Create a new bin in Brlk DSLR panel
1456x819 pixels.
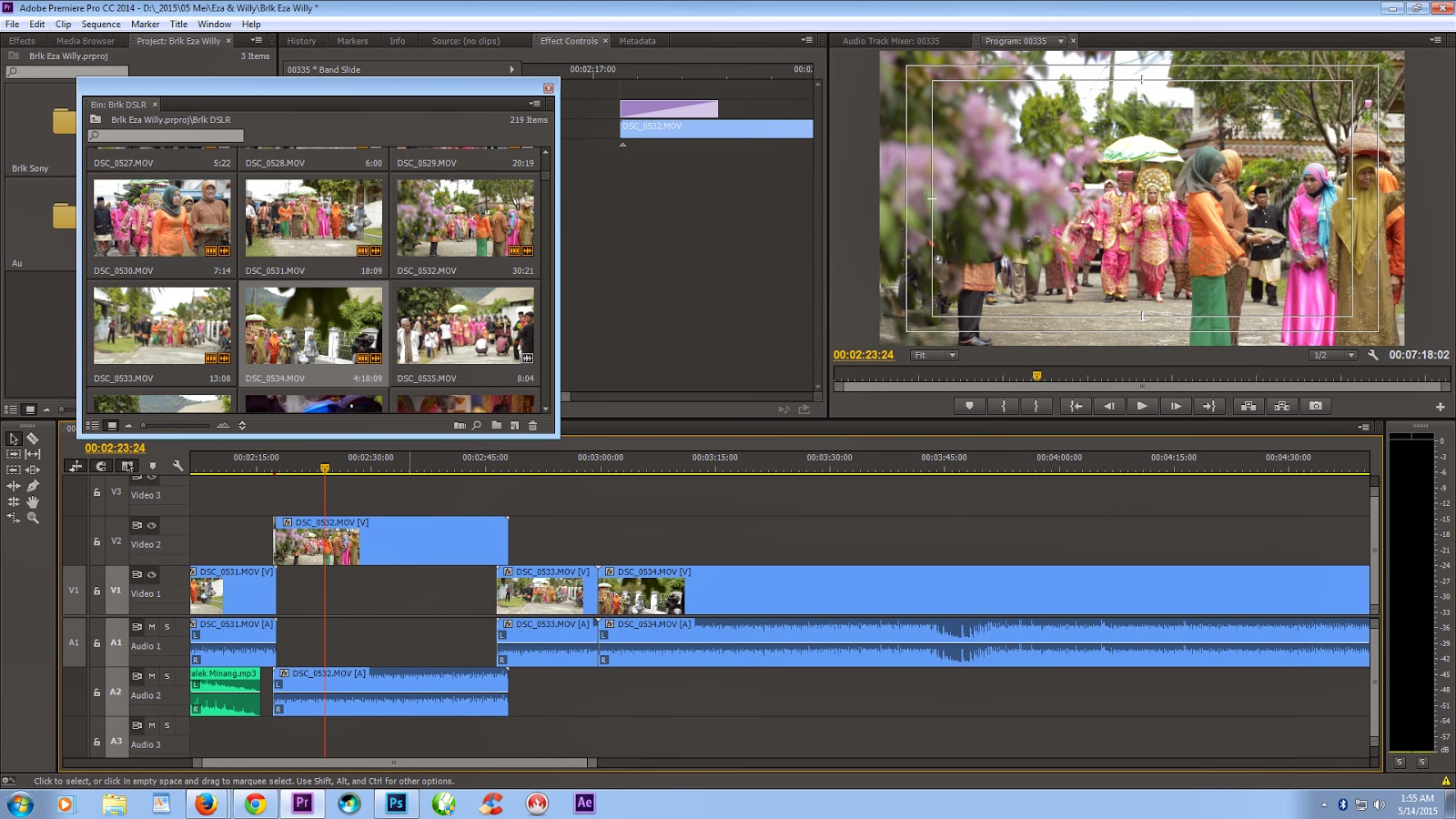(x=496, y=425)
